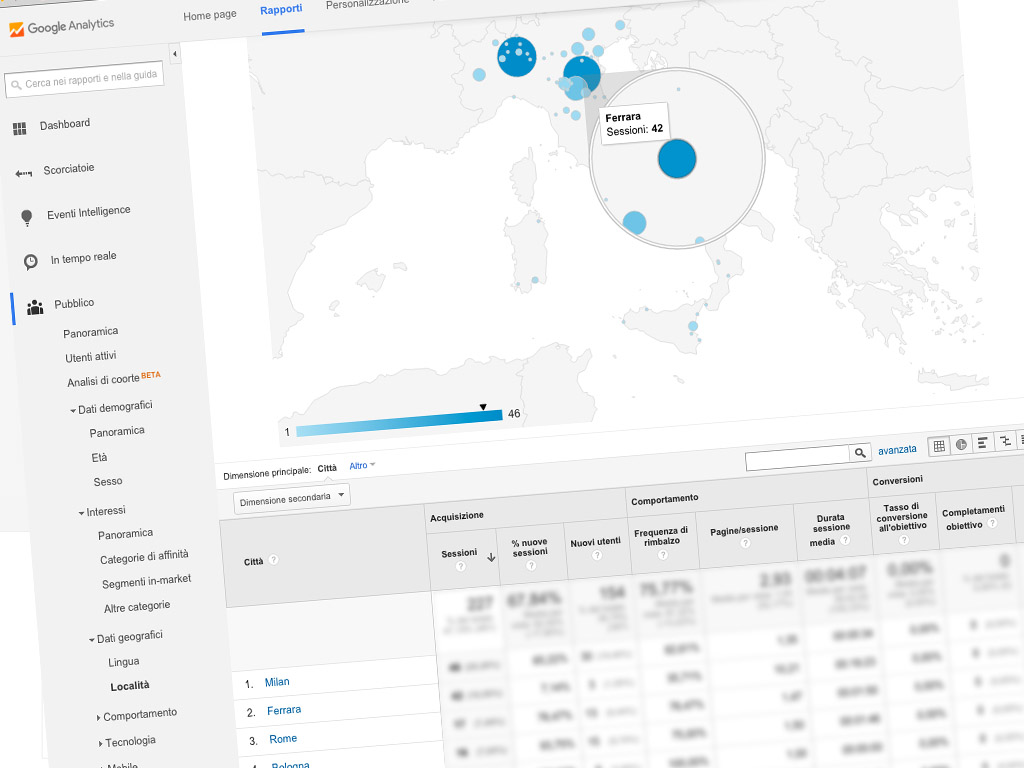Click the help icon under Frequenza di rimbalzo
This screenshot has width=1024, height=768.
point(663,554)
